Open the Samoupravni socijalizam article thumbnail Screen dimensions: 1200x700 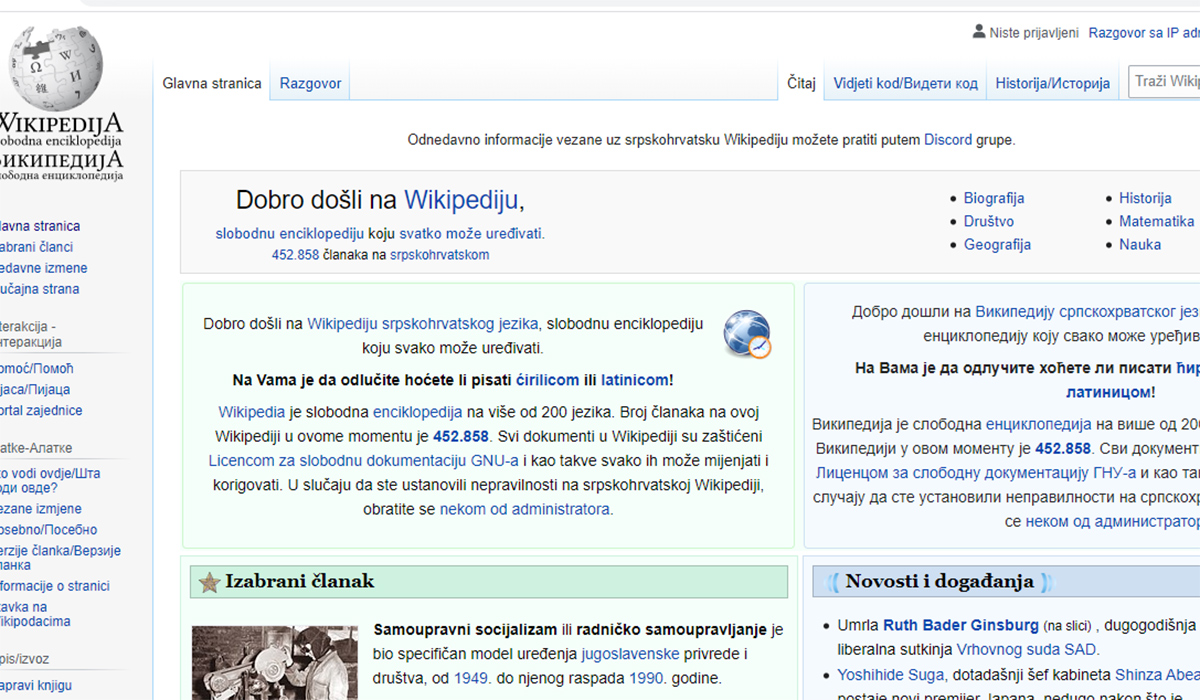(274, 663)
